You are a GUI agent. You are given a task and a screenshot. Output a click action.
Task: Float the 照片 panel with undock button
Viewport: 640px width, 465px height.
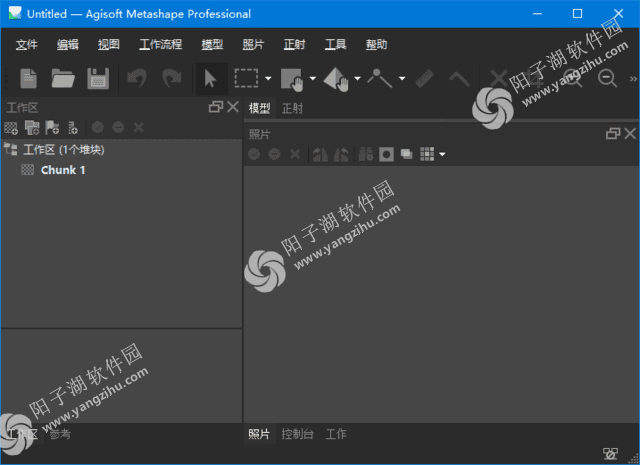click(x=613, y=133)
